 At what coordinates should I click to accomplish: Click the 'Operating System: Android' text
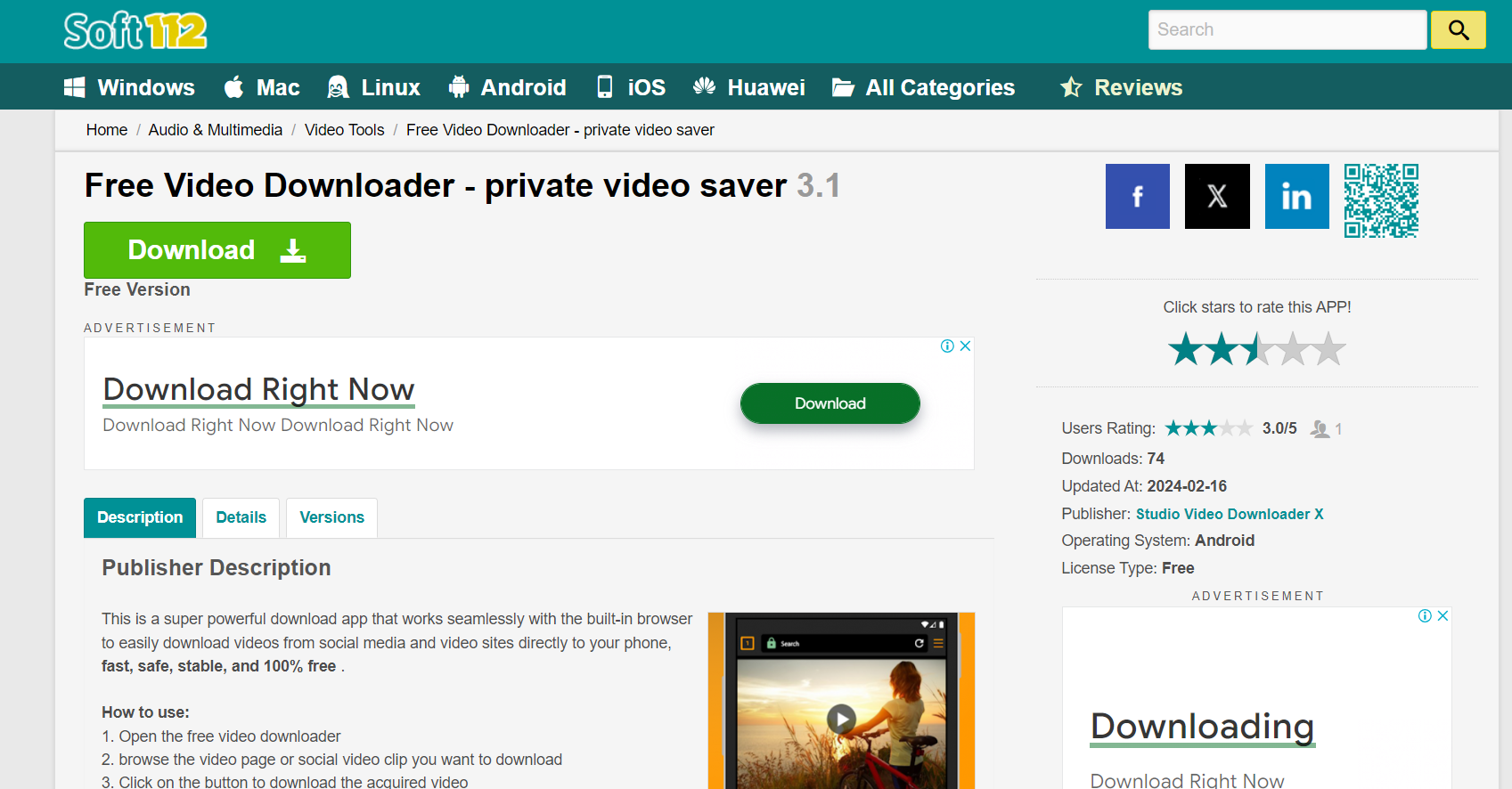(1158, 541)
